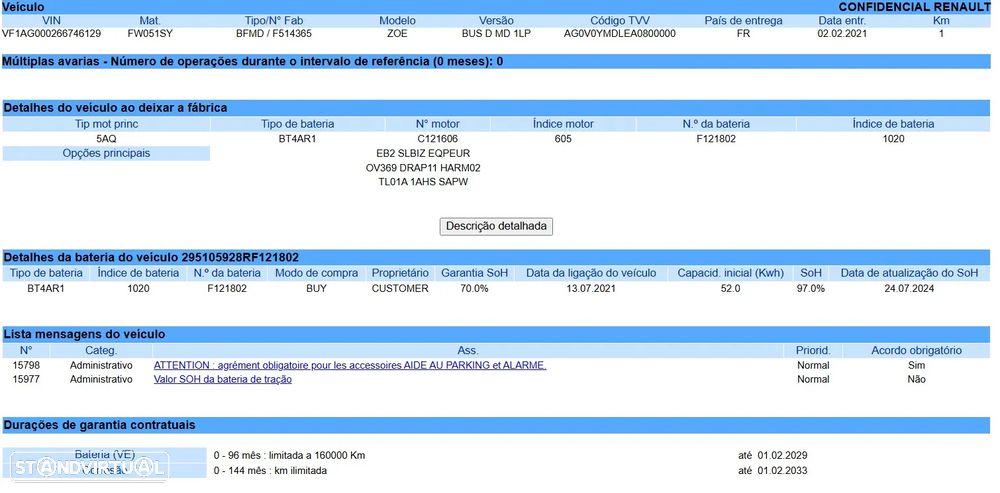This screenshot has width=1000, height=493.
Task: Select the TVV code AG0V0YMDLEA0800000
Action: point(620,34)
